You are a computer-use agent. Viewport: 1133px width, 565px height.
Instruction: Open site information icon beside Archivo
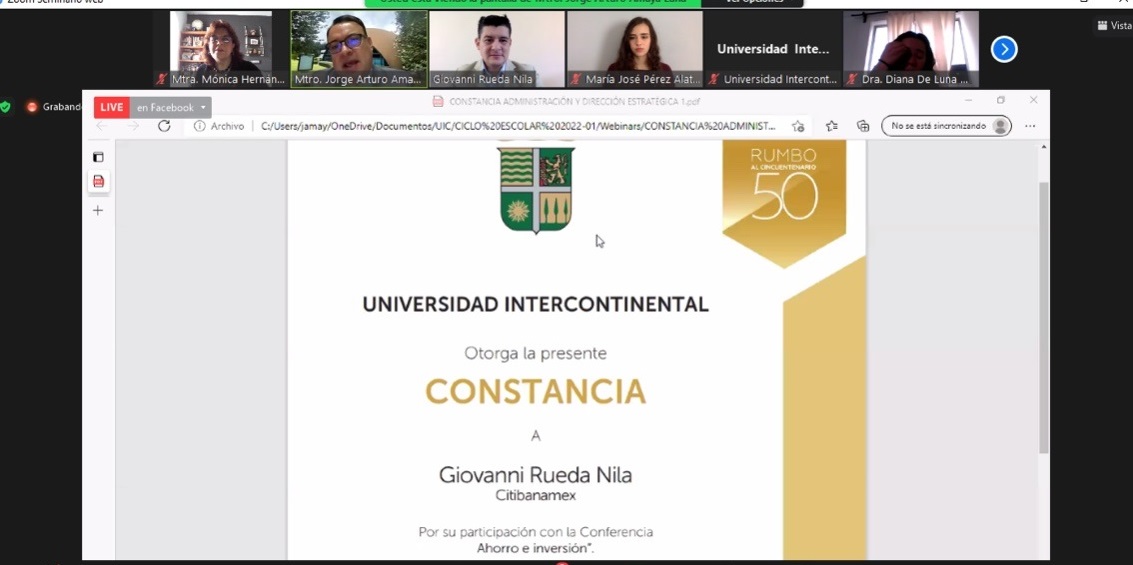(199, 126)
